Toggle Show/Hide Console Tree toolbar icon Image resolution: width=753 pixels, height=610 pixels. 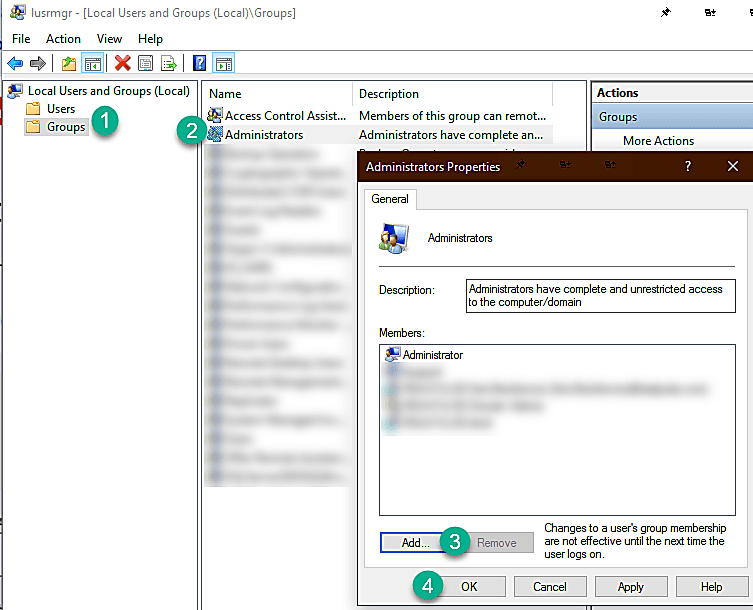pyautogui.click(x=93, y=63)
